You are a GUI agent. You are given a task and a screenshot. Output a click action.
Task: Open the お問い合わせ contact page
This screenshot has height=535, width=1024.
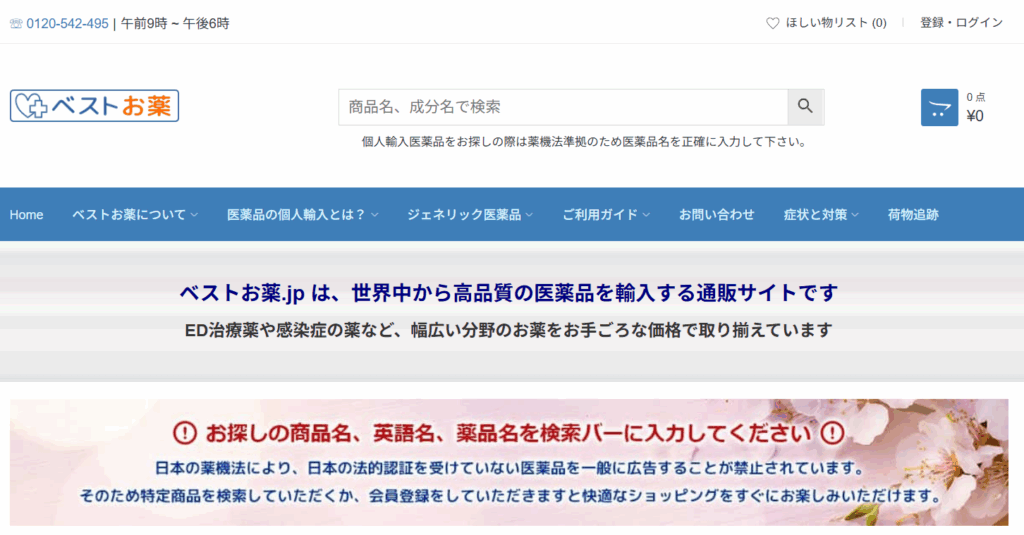(x=716, y=215)
